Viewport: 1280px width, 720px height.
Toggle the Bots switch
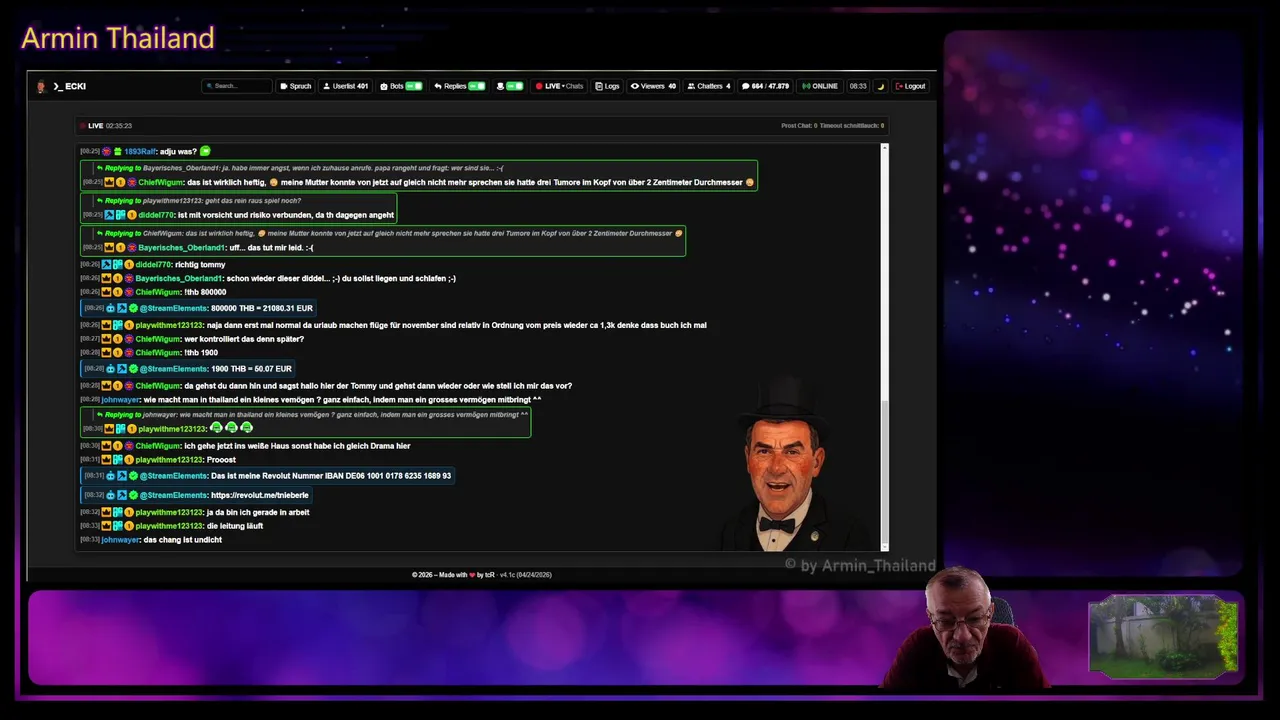pos(414,86)
